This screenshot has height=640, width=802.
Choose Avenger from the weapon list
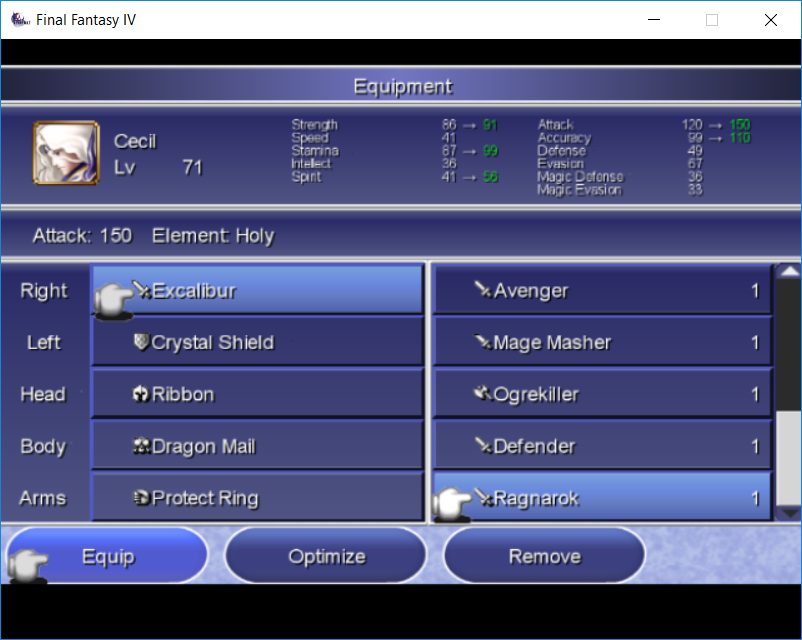pyautogui.click(x=602, y=290)
